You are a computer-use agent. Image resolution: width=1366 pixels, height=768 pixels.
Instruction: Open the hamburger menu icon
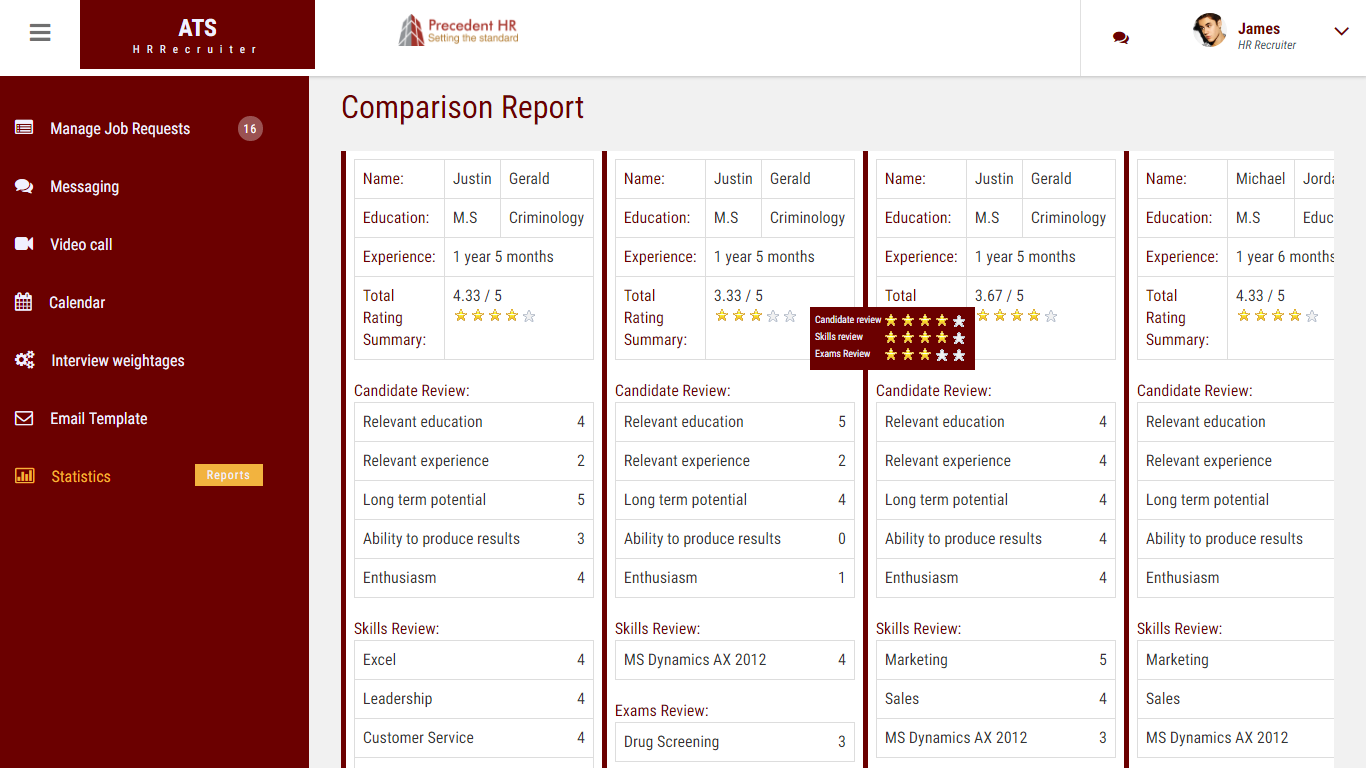[x=40, y=33]
